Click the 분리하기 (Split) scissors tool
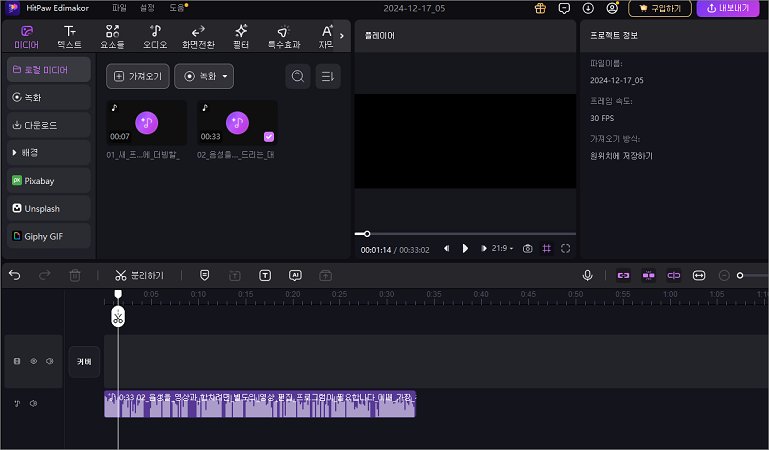The height and width of the screenshot is (450, 769). [x=139, y=275]
